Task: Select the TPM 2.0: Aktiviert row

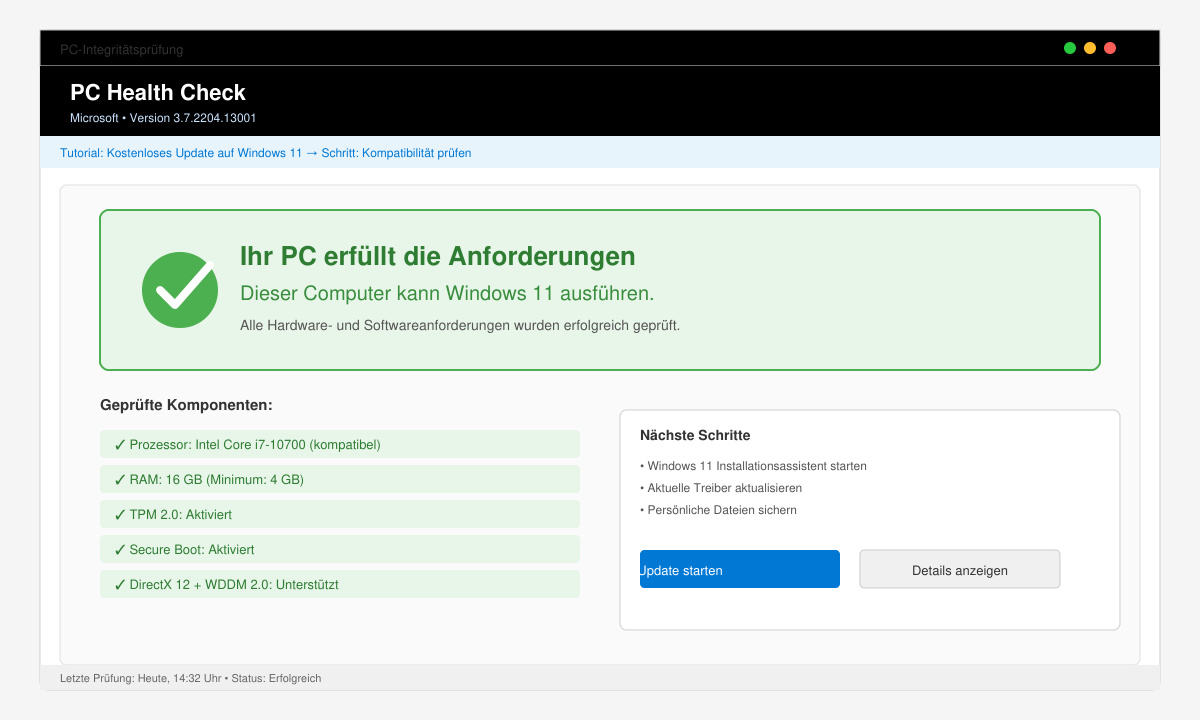Action: pos(340,514)
